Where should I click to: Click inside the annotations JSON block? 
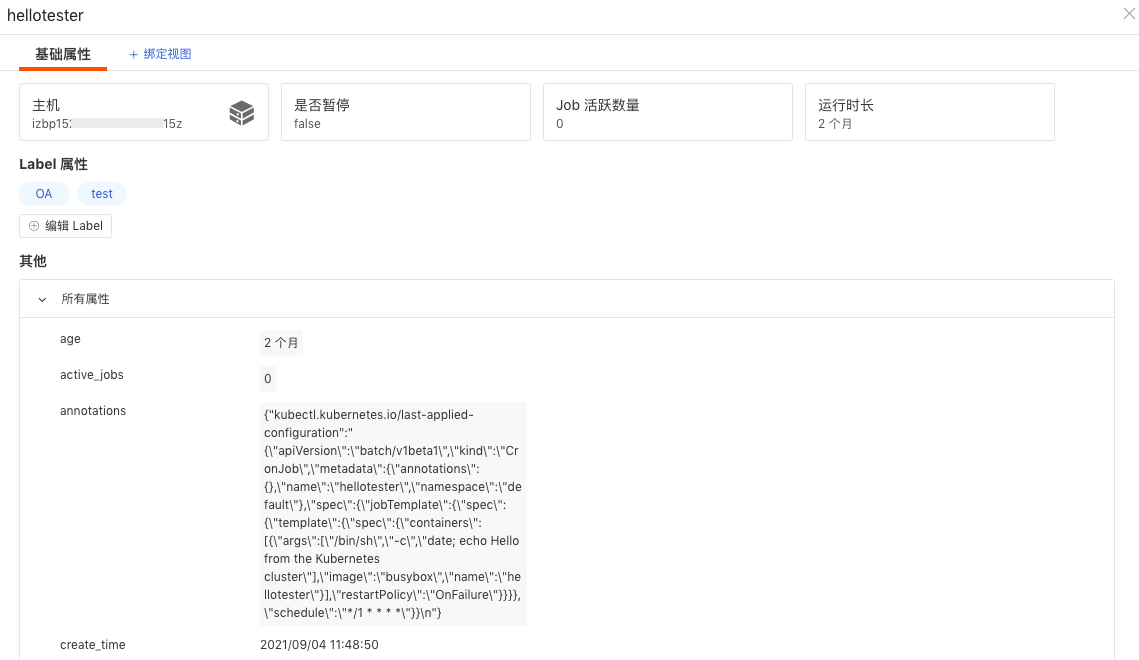tap(393, 513)
